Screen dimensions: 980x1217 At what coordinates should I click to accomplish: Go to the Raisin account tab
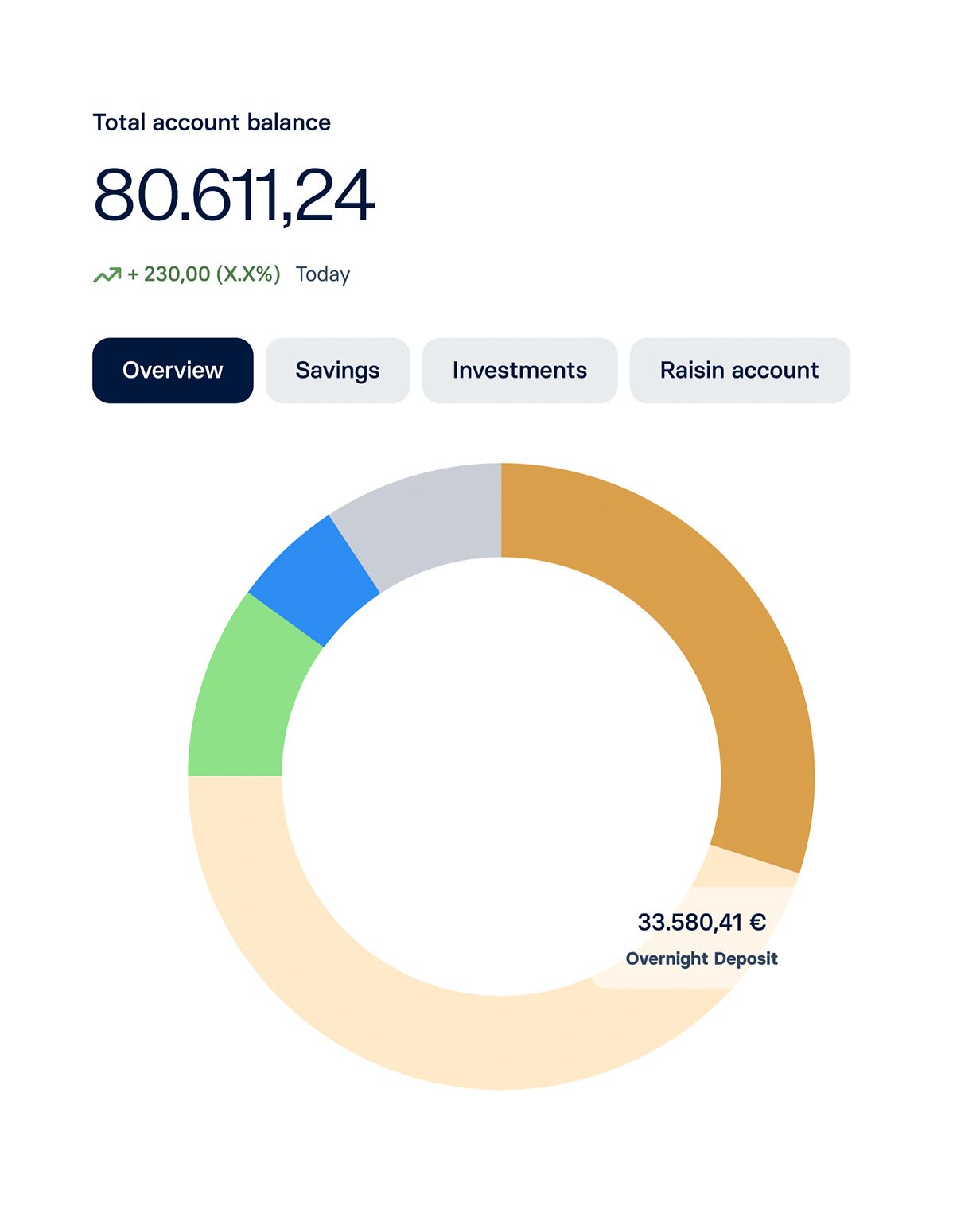pos(739,371)
